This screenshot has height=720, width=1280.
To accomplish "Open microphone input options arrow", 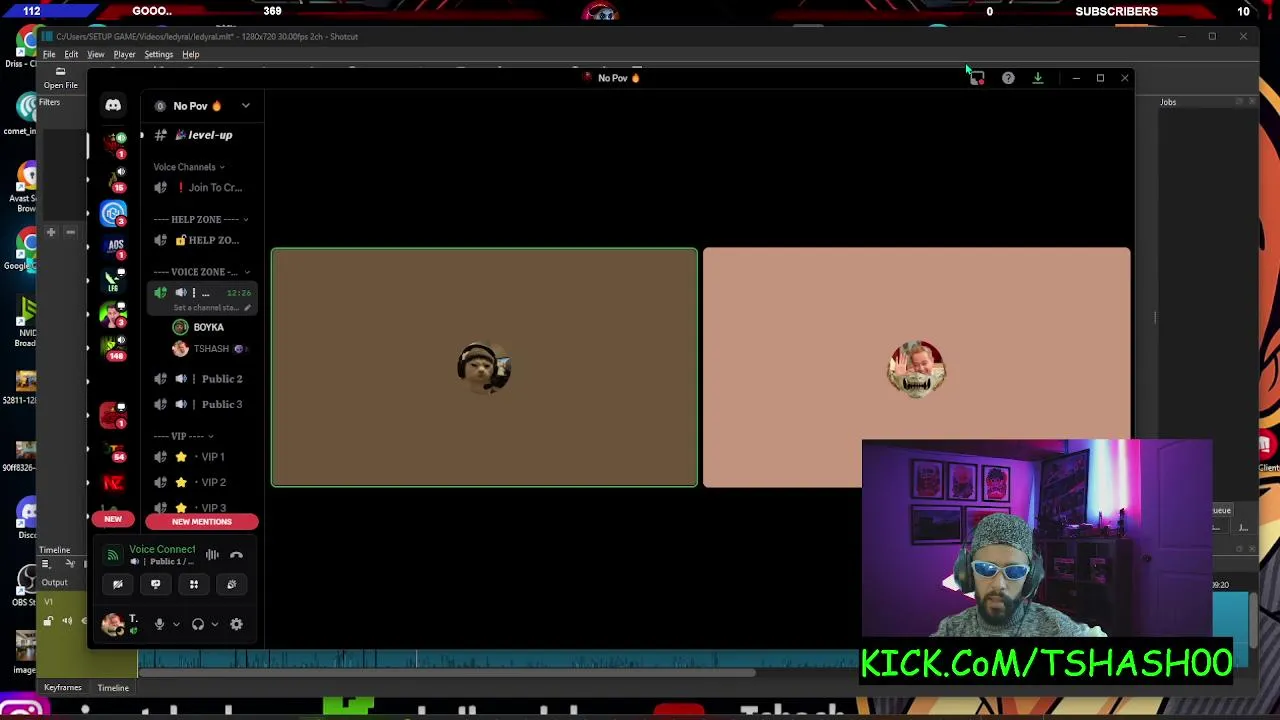I will 176,624.
